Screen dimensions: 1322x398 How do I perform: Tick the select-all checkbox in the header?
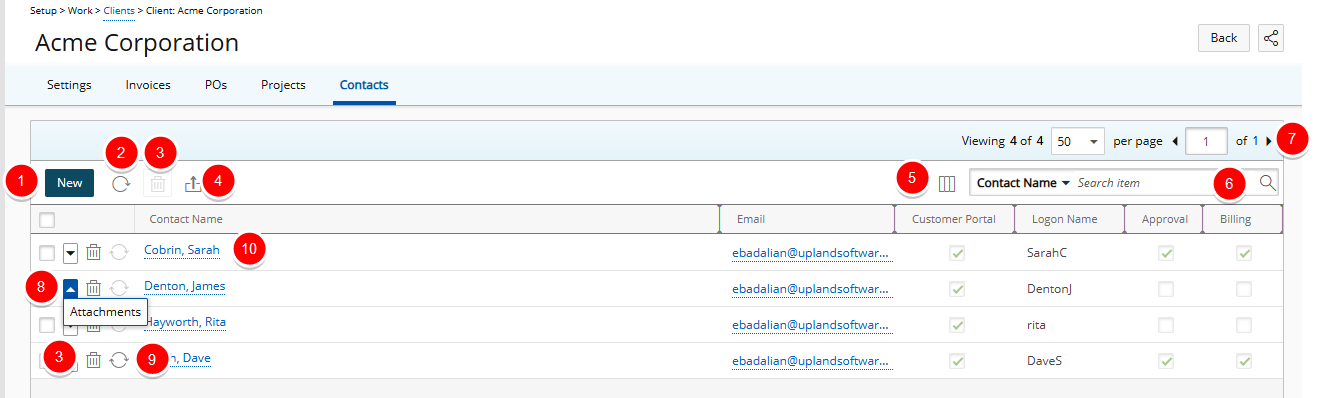(x=47, y=219)
